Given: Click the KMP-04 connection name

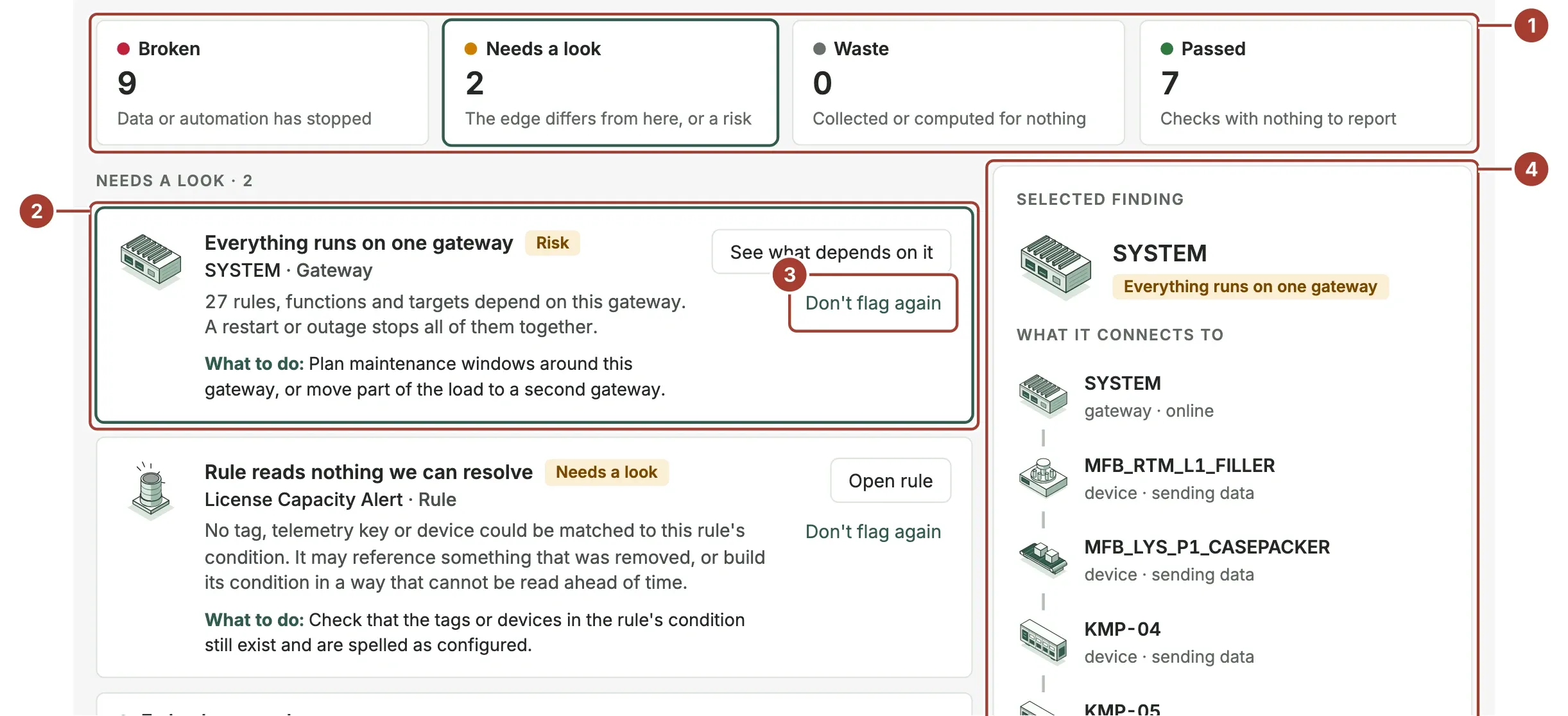Looking at the screenshot, I should point(1123,629).
